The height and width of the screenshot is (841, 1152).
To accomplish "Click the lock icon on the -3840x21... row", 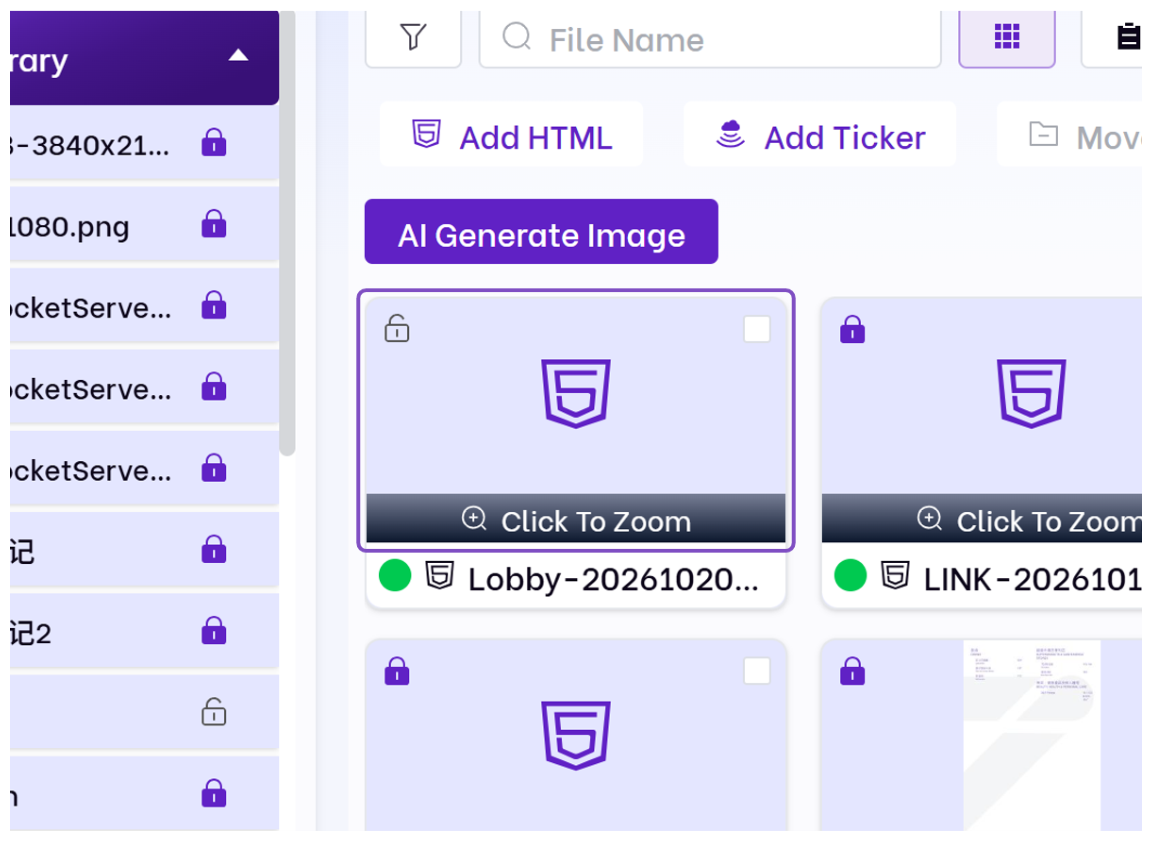I will (214, 142).
